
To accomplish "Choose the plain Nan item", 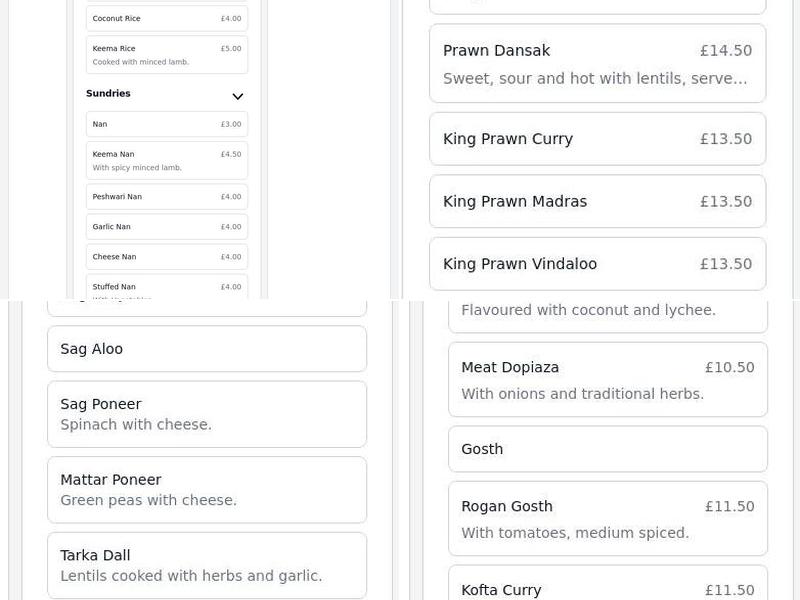I will (x=167, y=124).
